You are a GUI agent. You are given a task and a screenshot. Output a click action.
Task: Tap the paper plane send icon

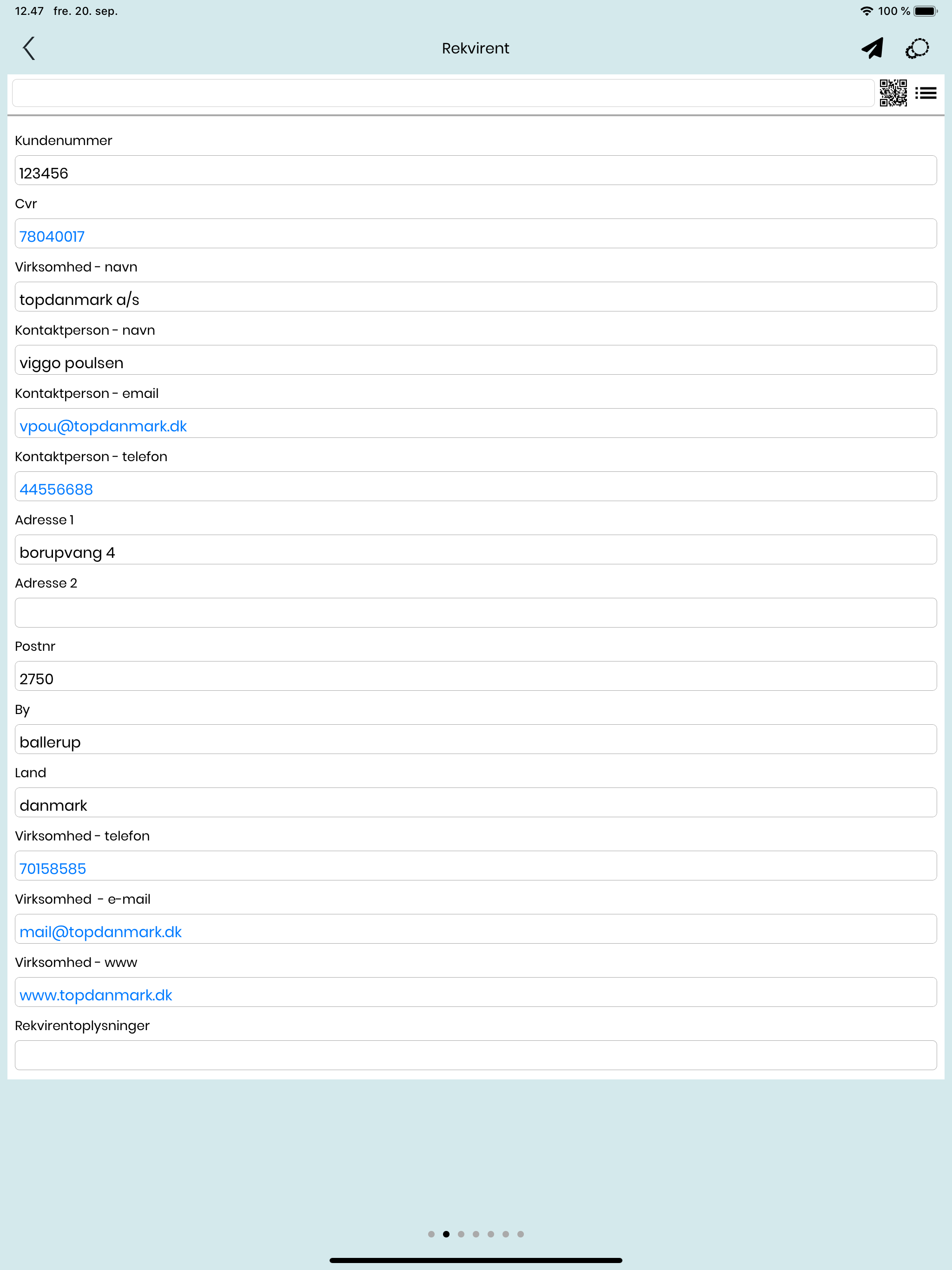tap(872, 48)
